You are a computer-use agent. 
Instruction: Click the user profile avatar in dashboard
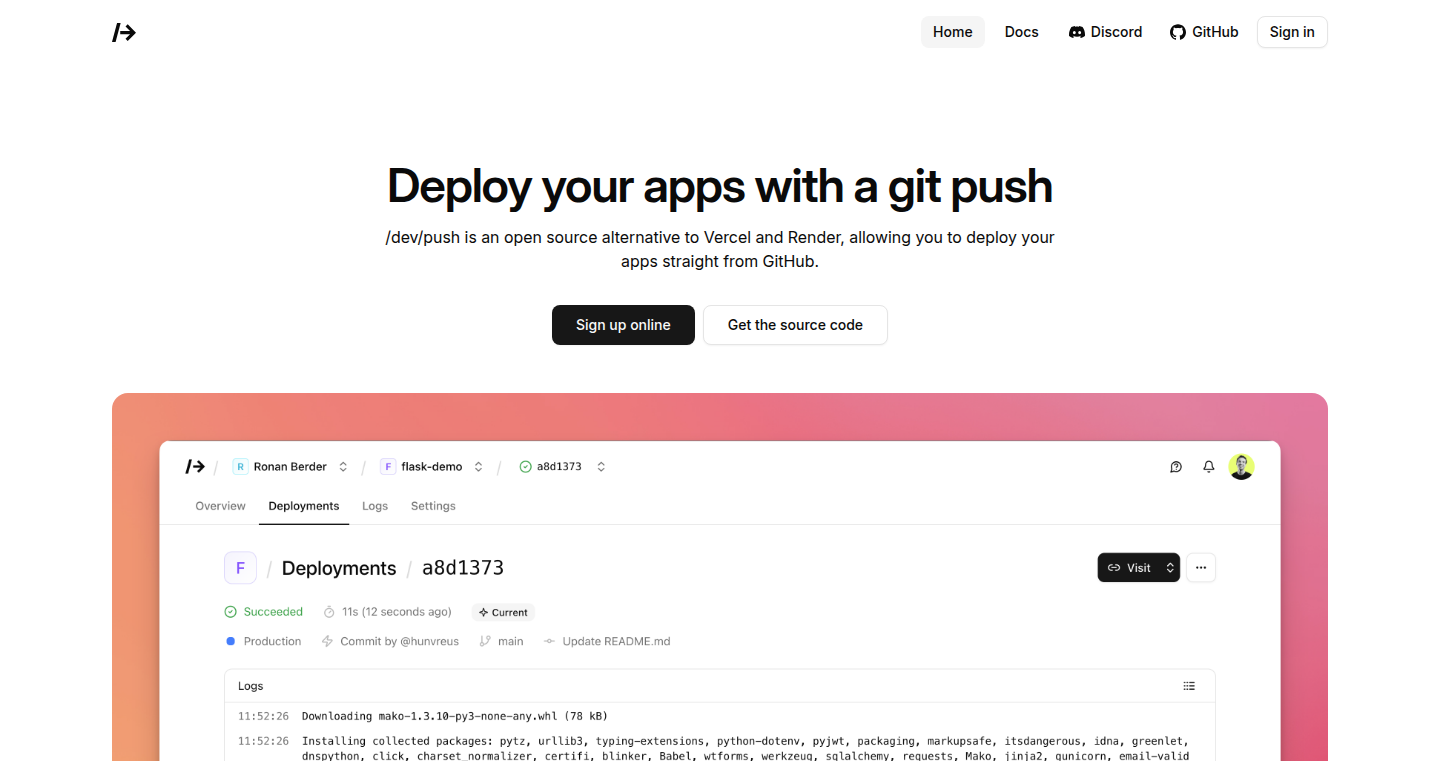1241,466
